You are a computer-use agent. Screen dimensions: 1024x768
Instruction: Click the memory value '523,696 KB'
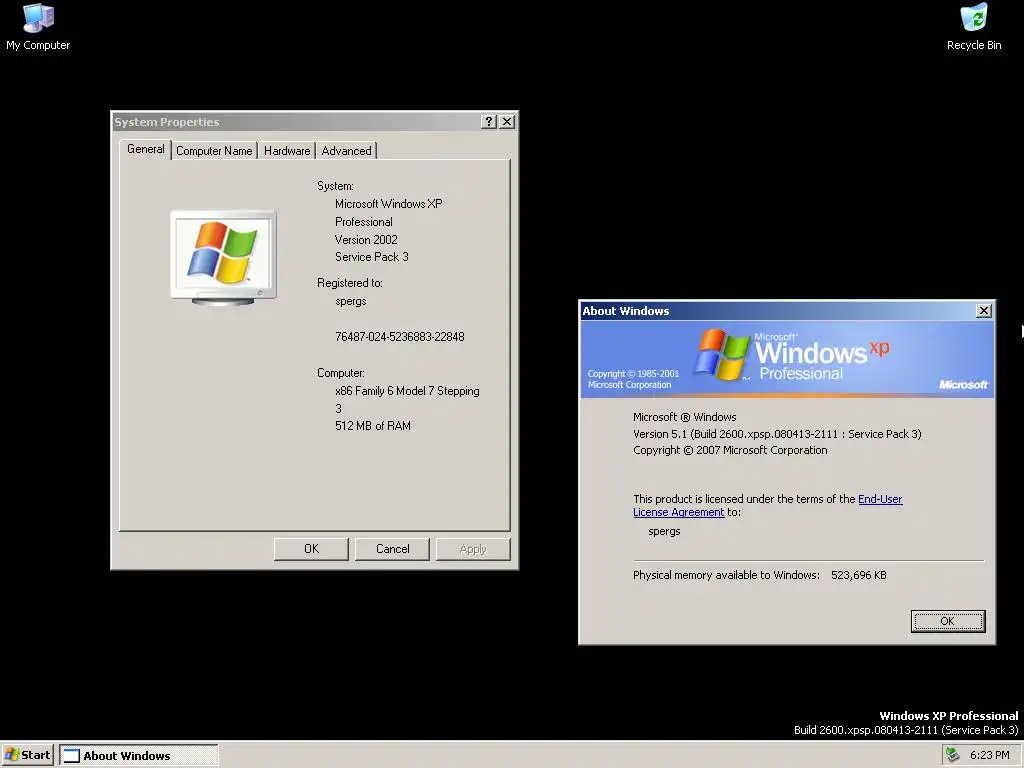[x=859, y=575]
